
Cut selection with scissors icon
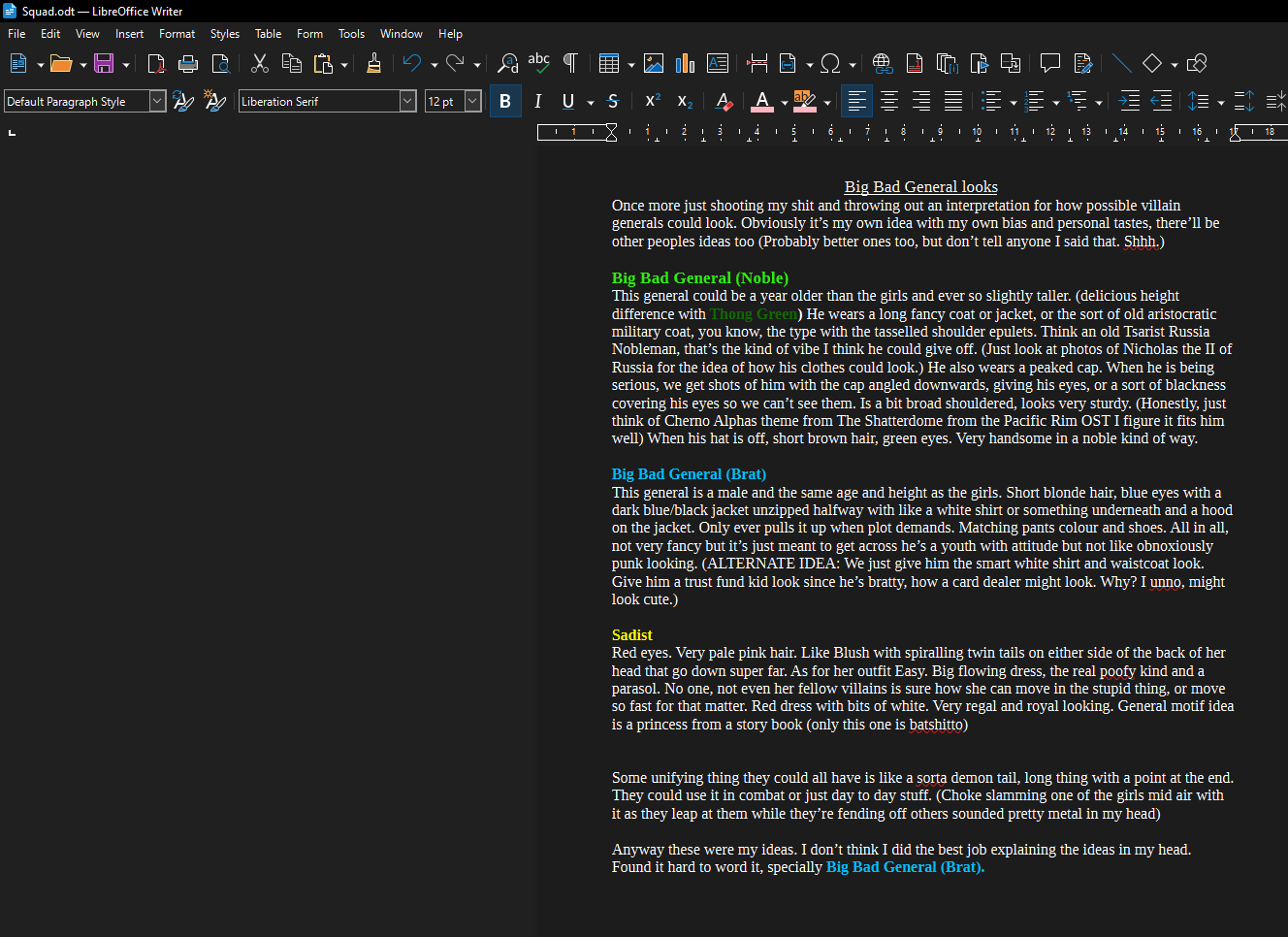(x=259, y=64)
